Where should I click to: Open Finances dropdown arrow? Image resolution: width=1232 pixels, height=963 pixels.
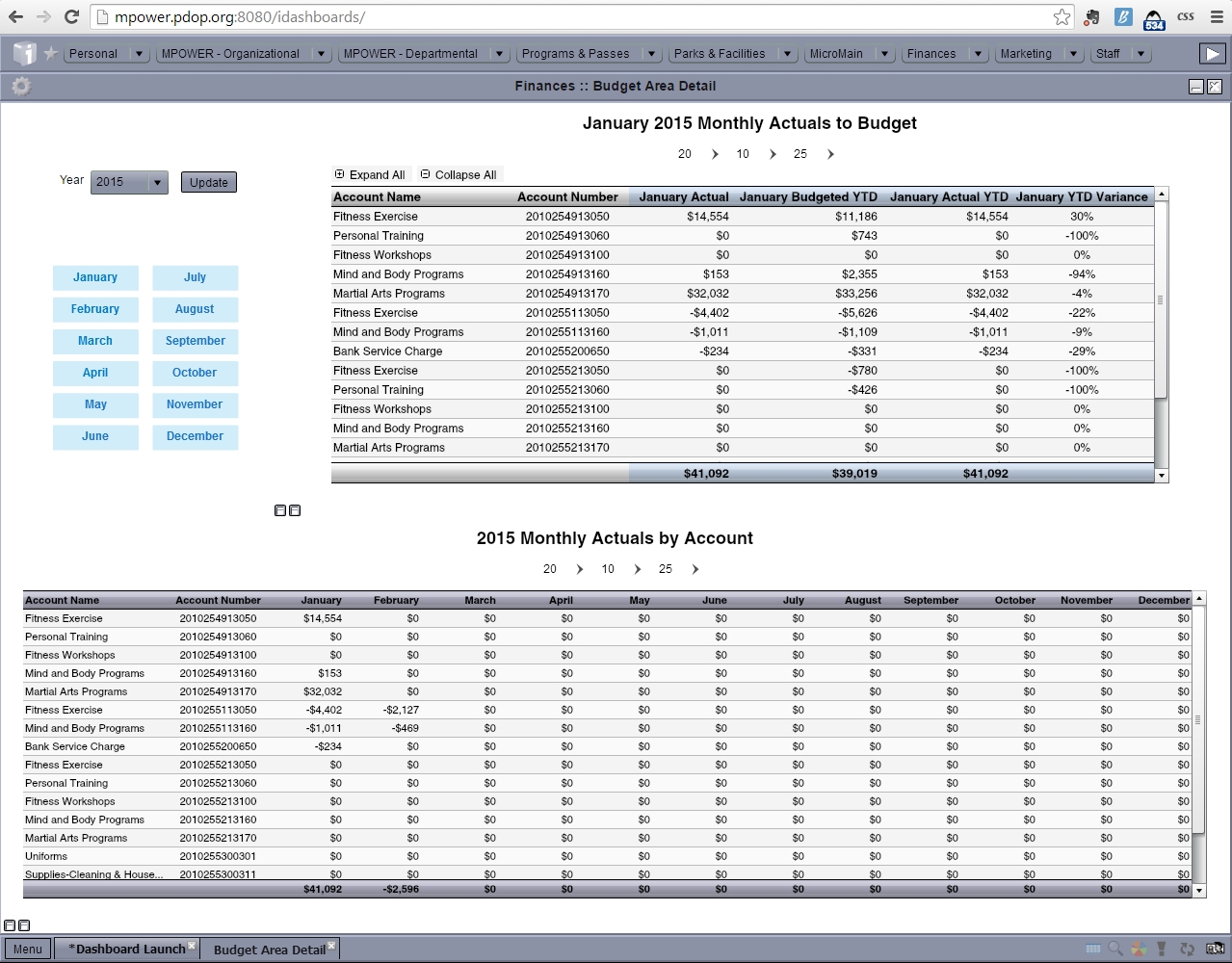click(978, 54)
